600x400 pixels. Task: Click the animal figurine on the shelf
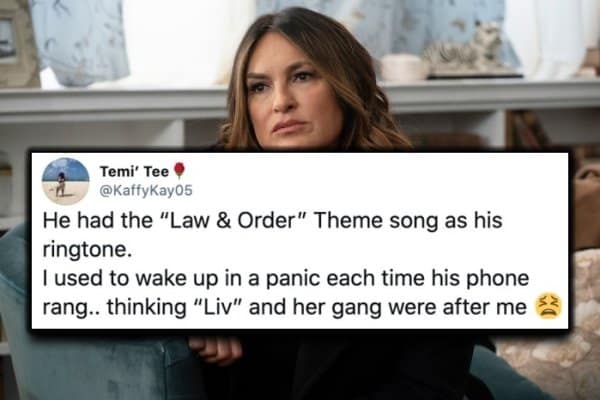coord(465,49)
